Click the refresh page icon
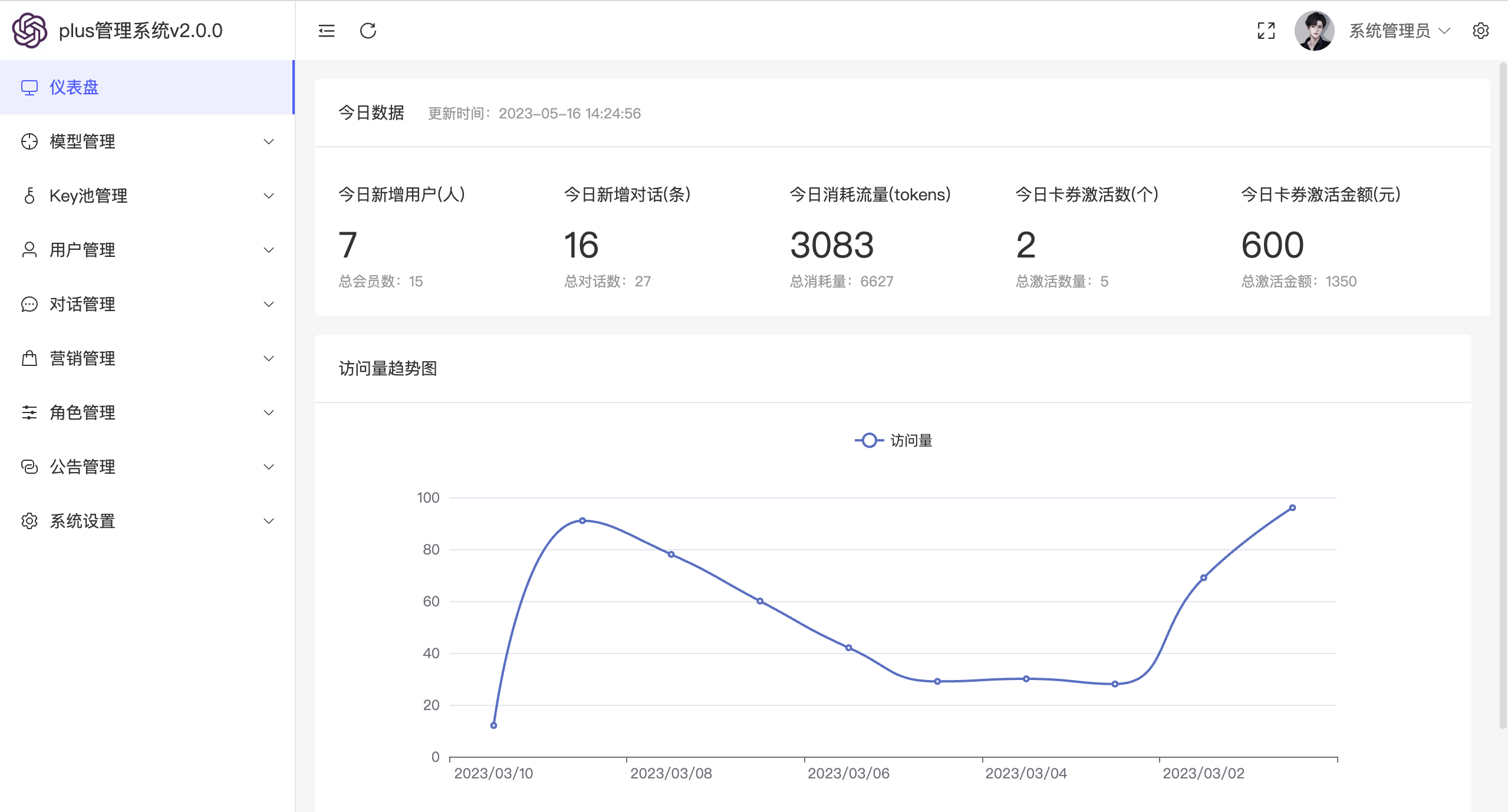Image resolution: width=1508 pixels, height=812 pixels. tap(368, 31)
